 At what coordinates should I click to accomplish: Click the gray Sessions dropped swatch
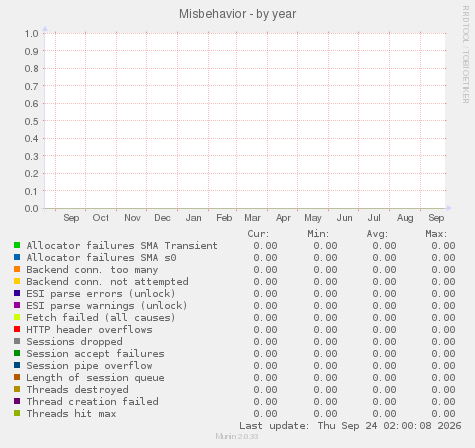pyautogui.click(x=17, y=341)
